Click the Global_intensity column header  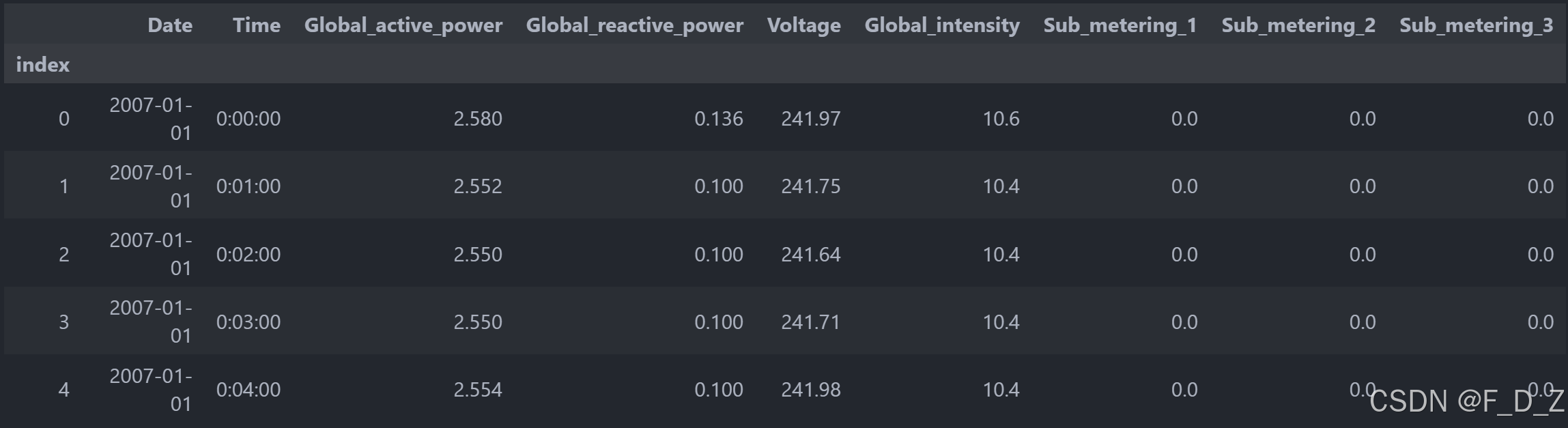point(942,26)
